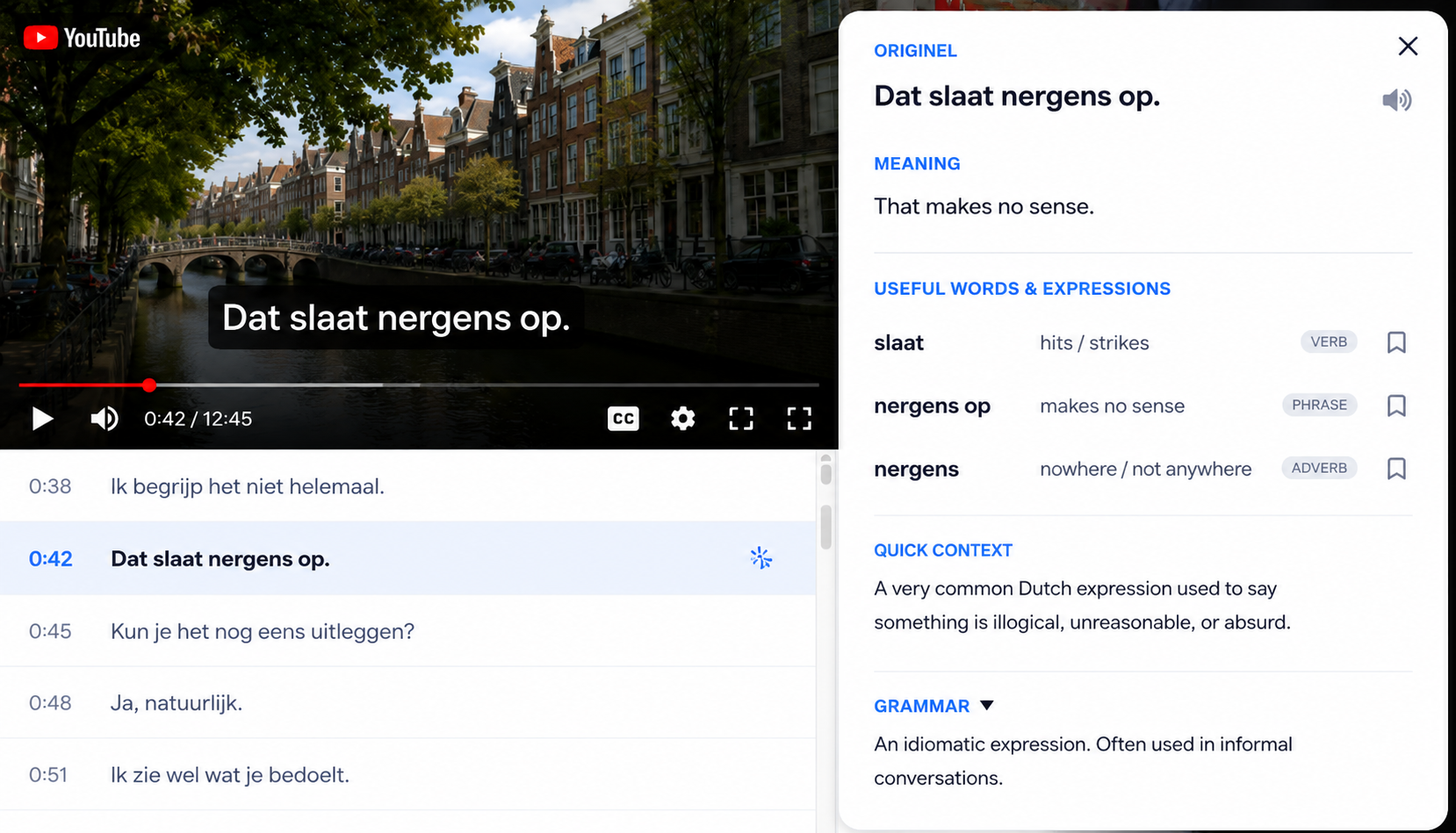The height and width of the screenshot is (833, 1456).
Task: Select highlighted line 'Dat slaat nergens op.'
Action: pos(407,558)
